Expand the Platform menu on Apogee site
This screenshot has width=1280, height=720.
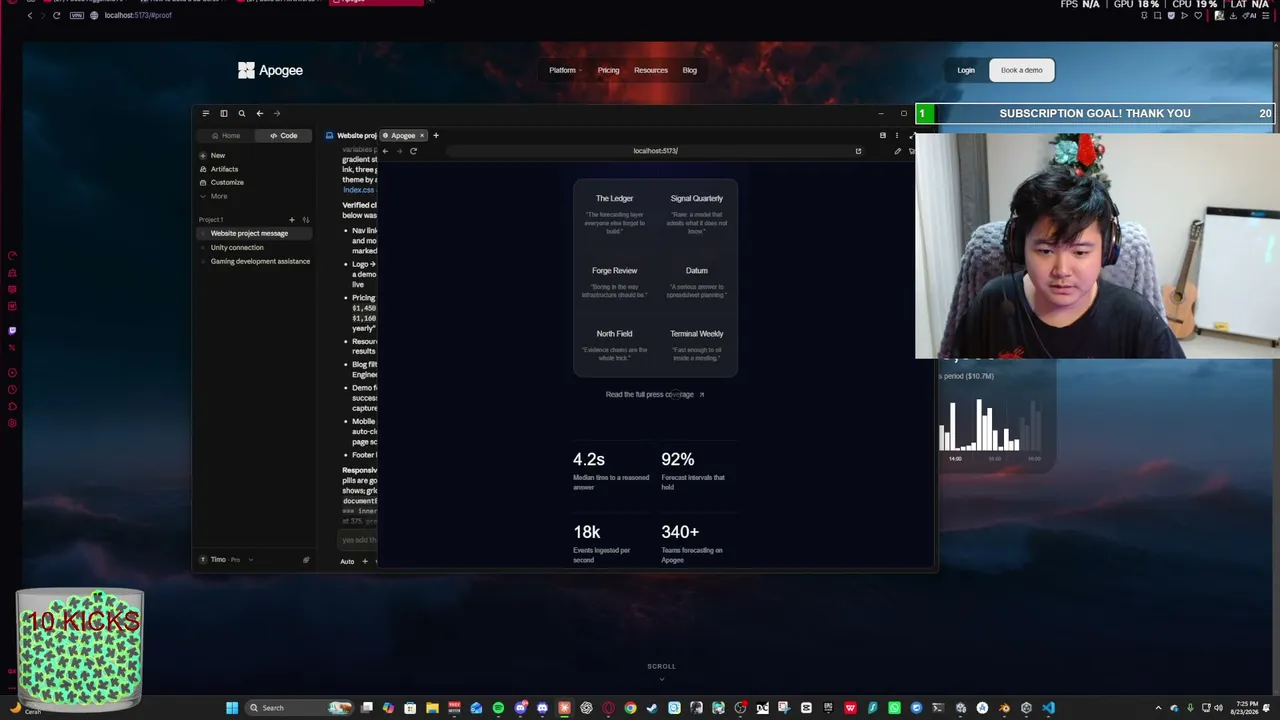(564, 70)
